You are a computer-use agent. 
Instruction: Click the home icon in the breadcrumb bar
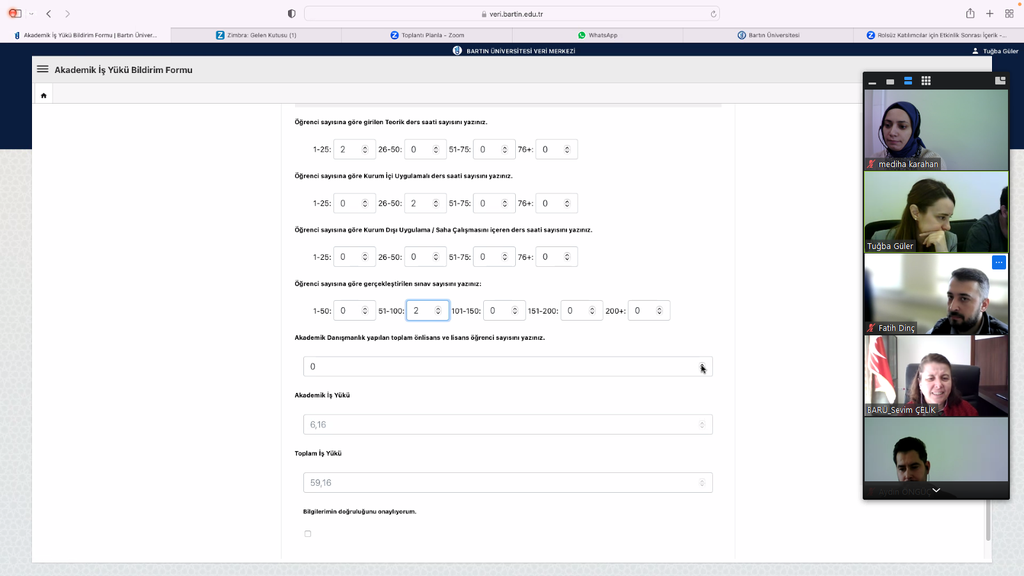(x=43, y=96)
